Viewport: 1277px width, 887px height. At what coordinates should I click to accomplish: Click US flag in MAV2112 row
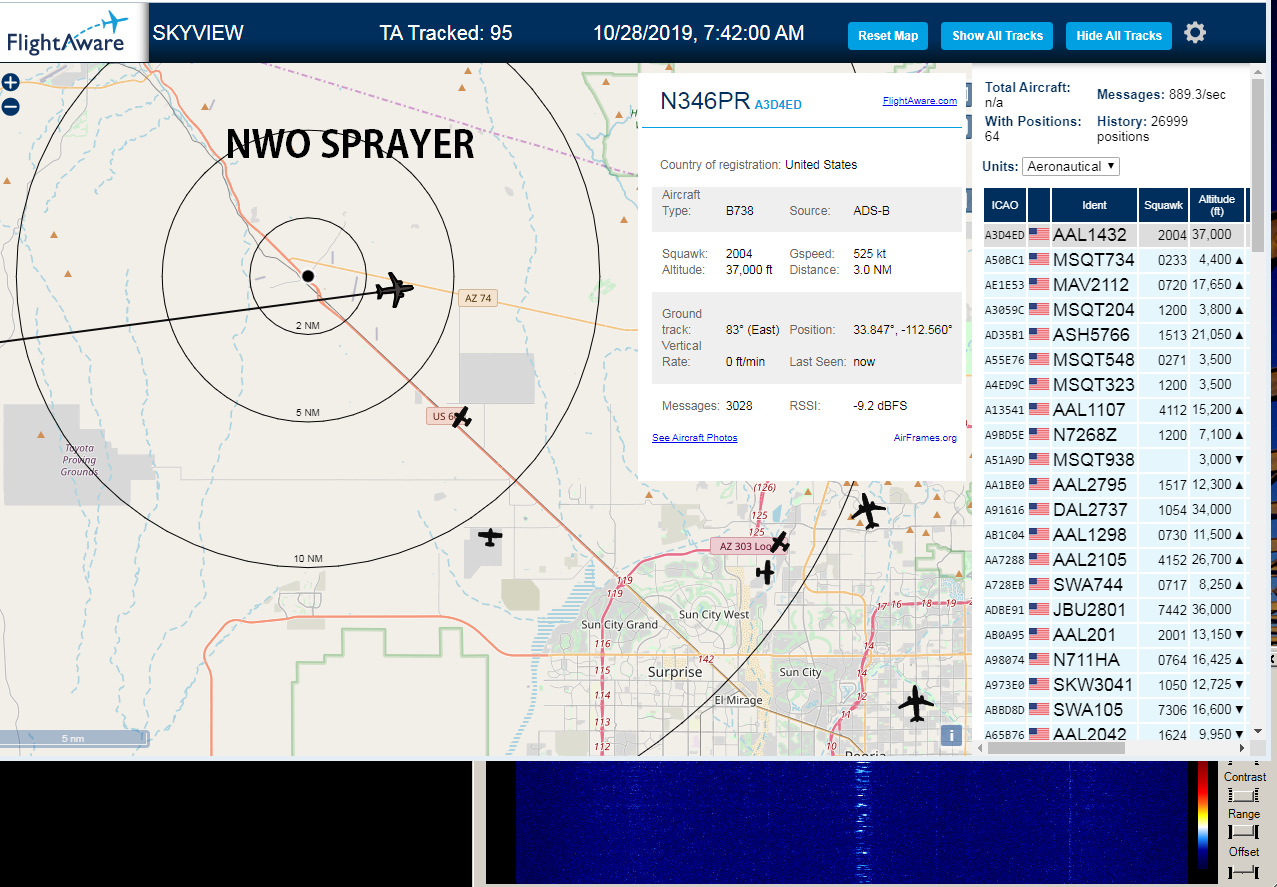tap(1038, 285)
